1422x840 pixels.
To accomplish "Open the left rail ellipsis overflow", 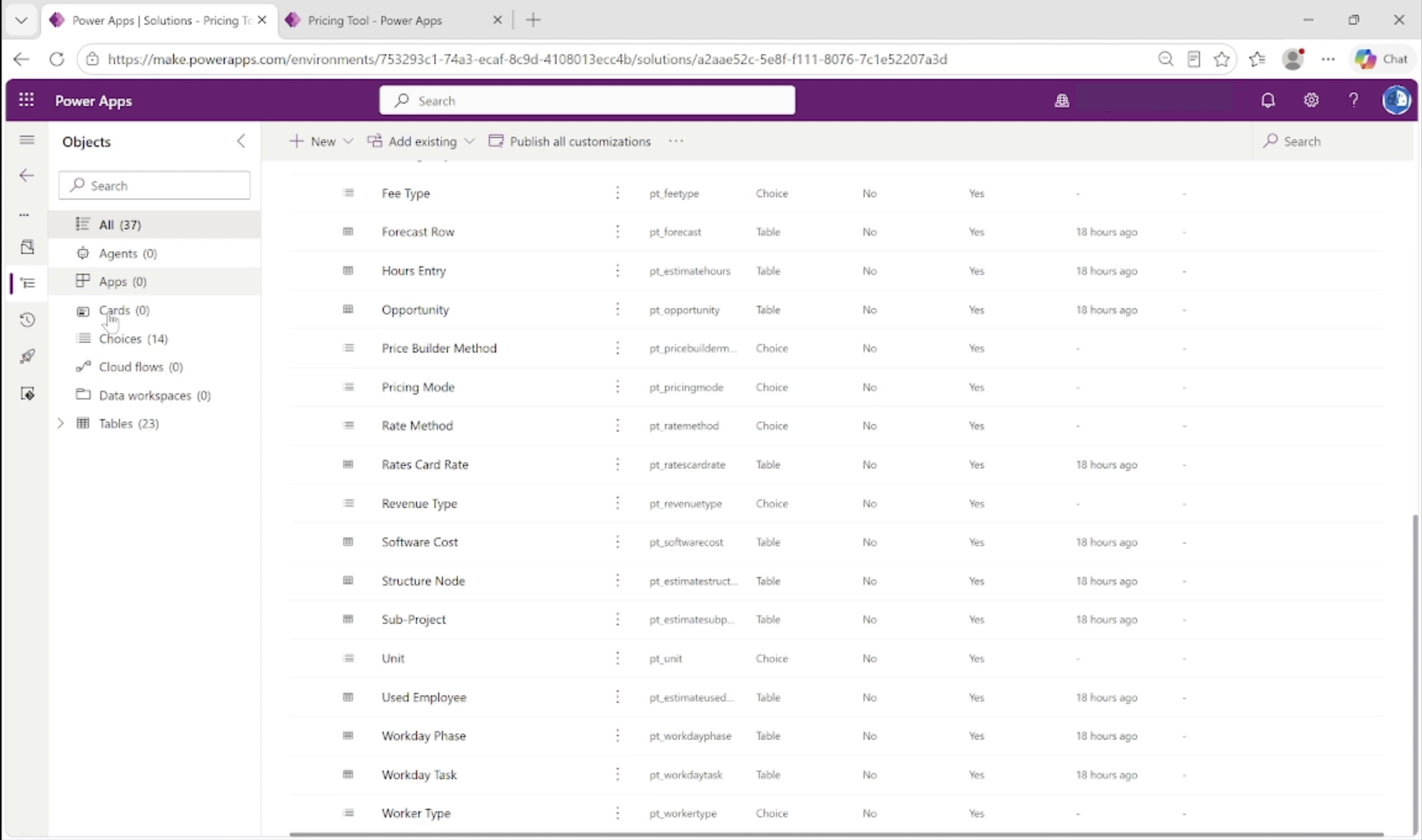I will click(25, 215).
